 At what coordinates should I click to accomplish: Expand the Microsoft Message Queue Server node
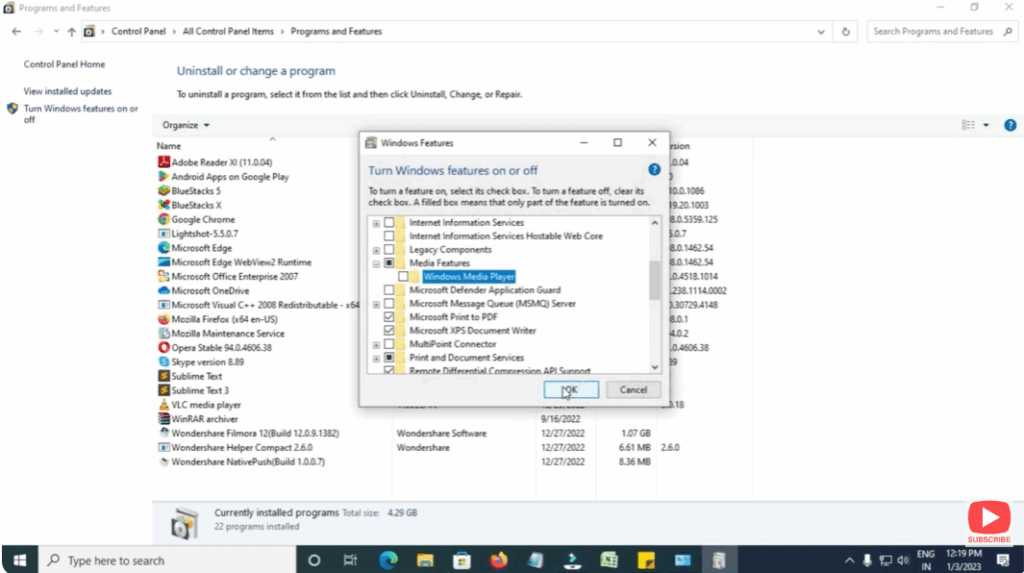[x=376, y=304]
